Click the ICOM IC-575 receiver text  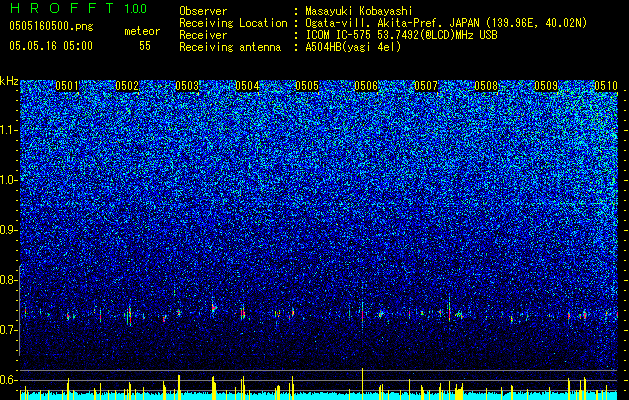[x=401, y=35]
